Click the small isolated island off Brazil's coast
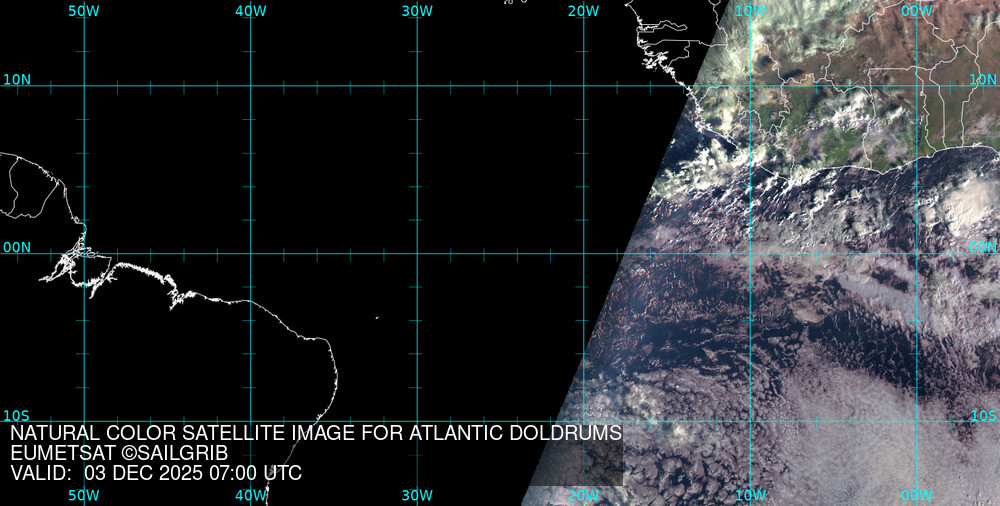1000x506 pixels. click(x=377, y=318)
